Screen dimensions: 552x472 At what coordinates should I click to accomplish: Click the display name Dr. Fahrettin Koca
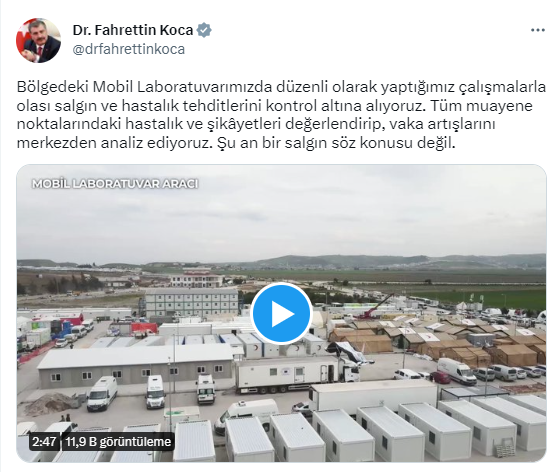point(133,30)
